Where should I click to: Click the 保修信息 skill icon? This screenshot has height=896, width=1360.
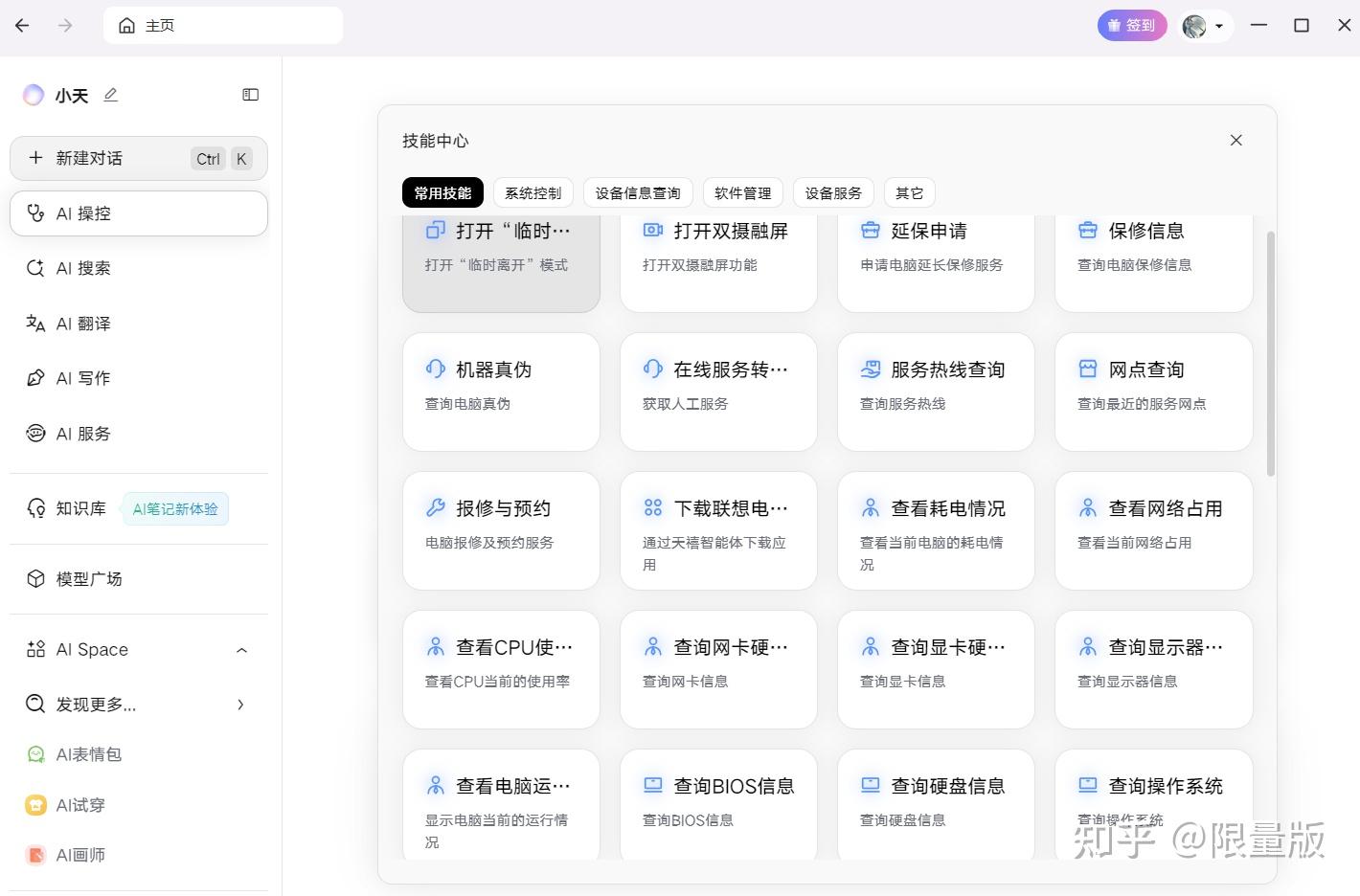point(1088,230)
